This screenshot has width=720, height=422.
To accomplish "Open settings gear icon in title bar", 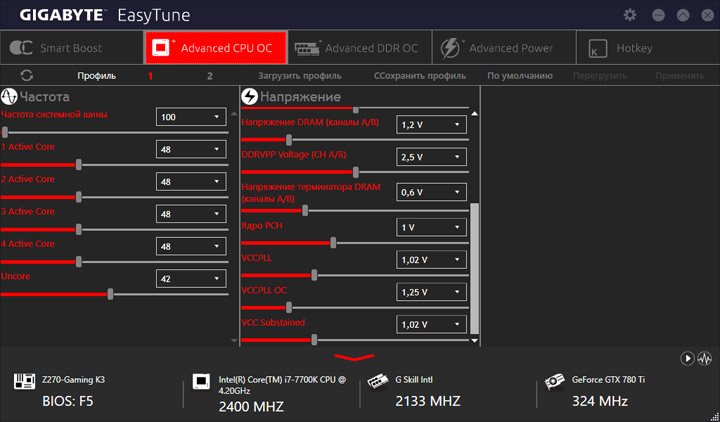I will (630, 15).
